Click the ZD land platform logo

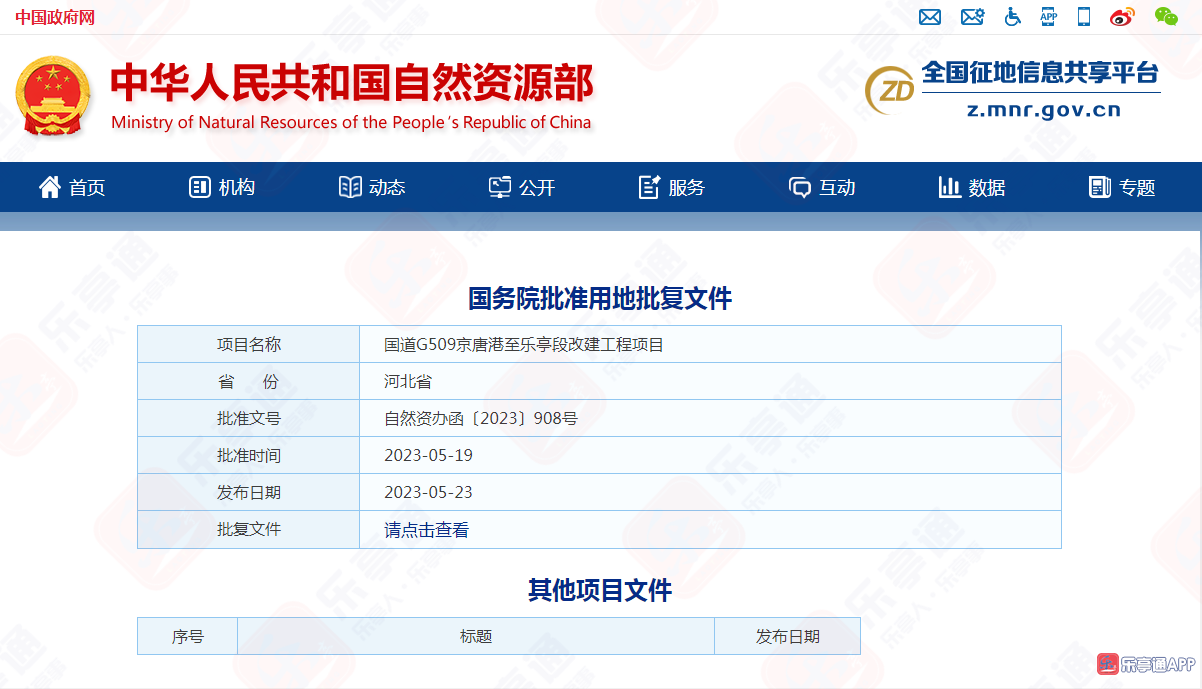(x=890, y=90)
